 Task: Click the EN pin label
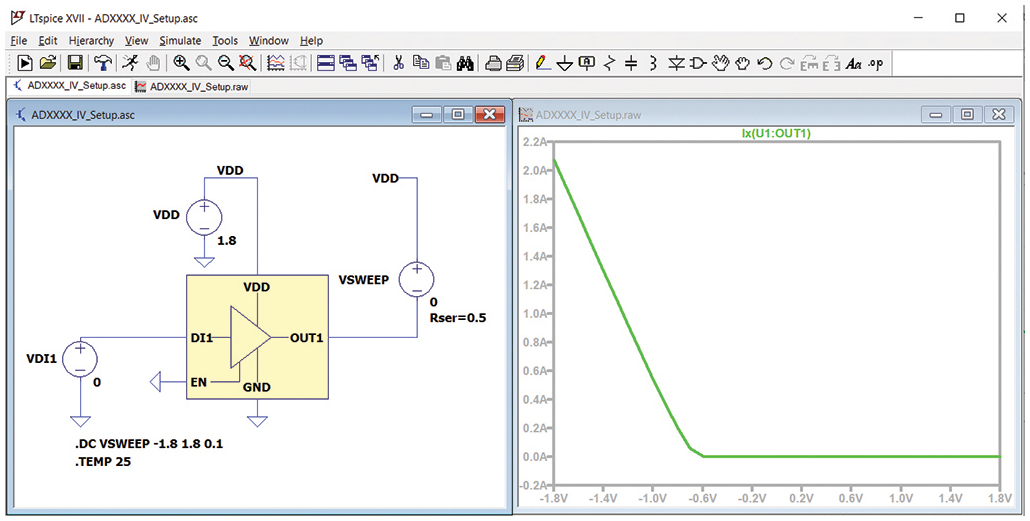(x=198, y=382)
